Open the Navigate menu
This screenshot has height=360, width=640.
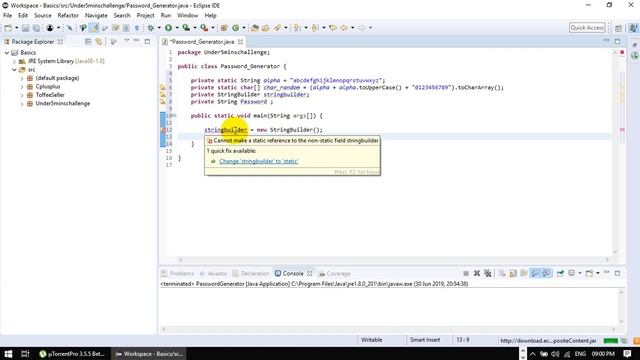point(96,16)
